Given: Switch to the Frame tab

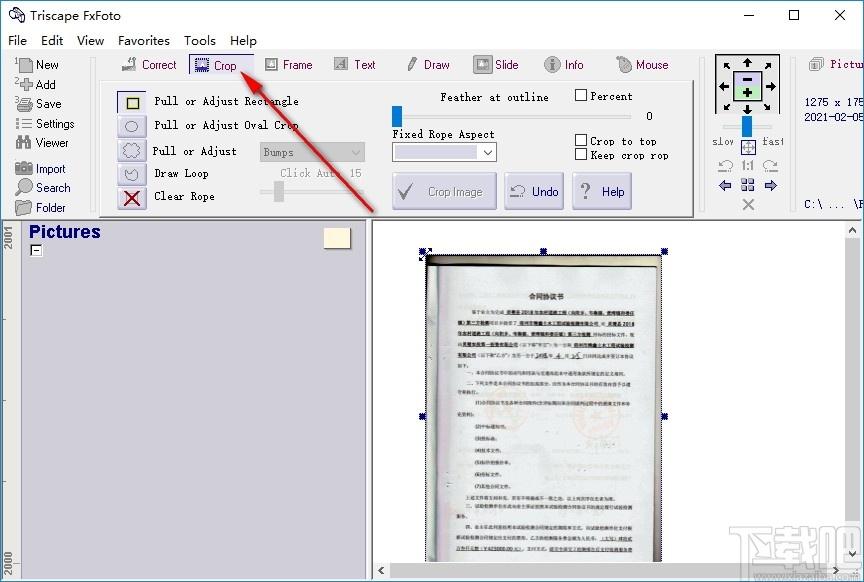Looking at the screenshot, I should [289, 64].
